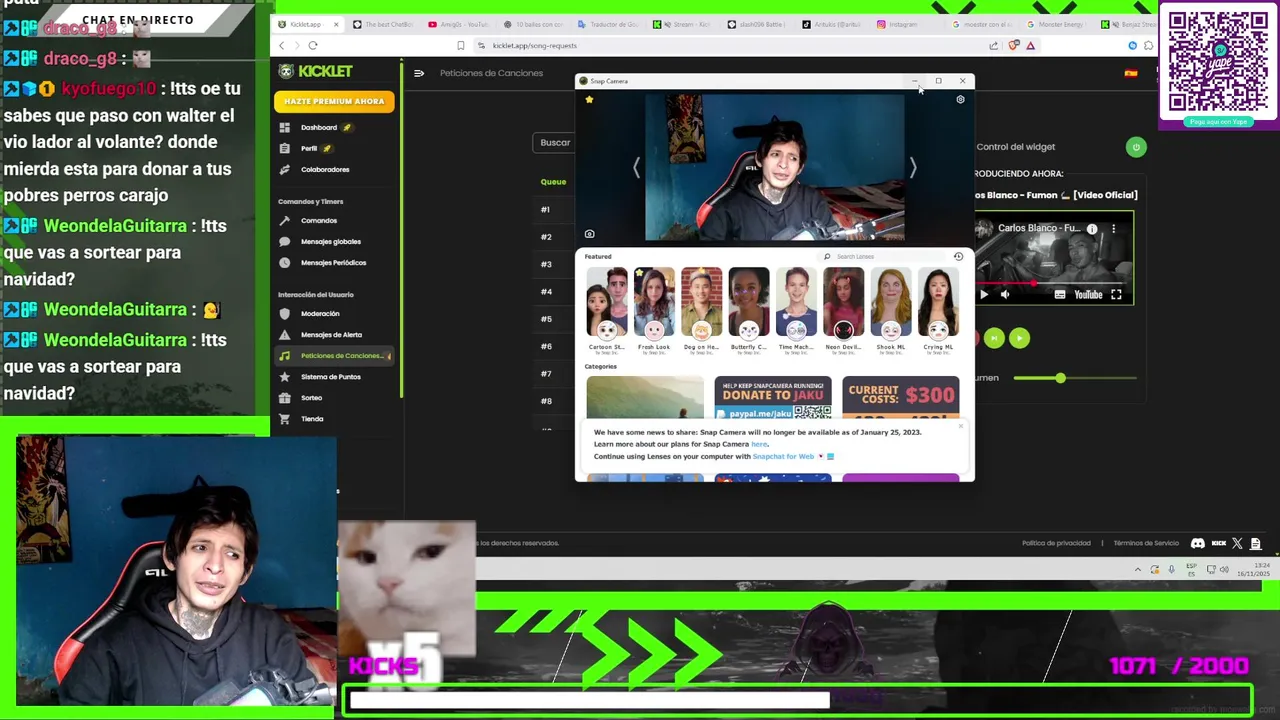1280x720 pixels.
Task: Toggle widget power button next to Control del widget
Action: tap(1136, 147)
